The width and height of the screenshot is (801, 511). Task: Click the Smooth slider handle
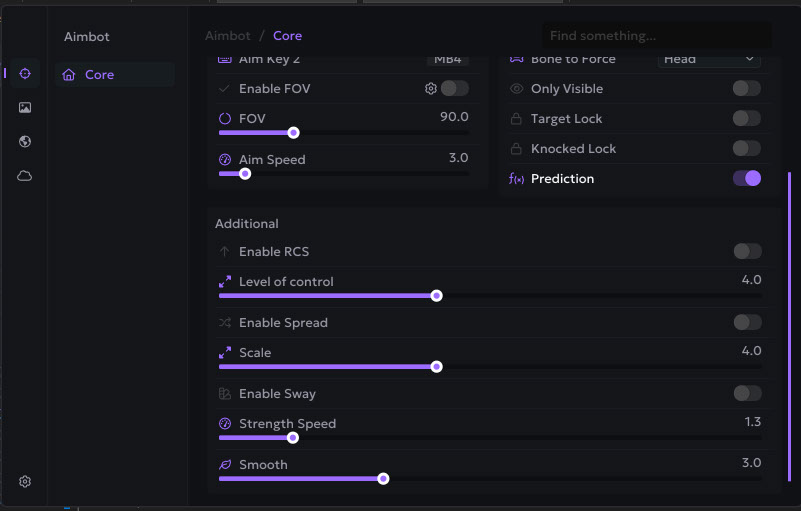(x=383, y=479)
